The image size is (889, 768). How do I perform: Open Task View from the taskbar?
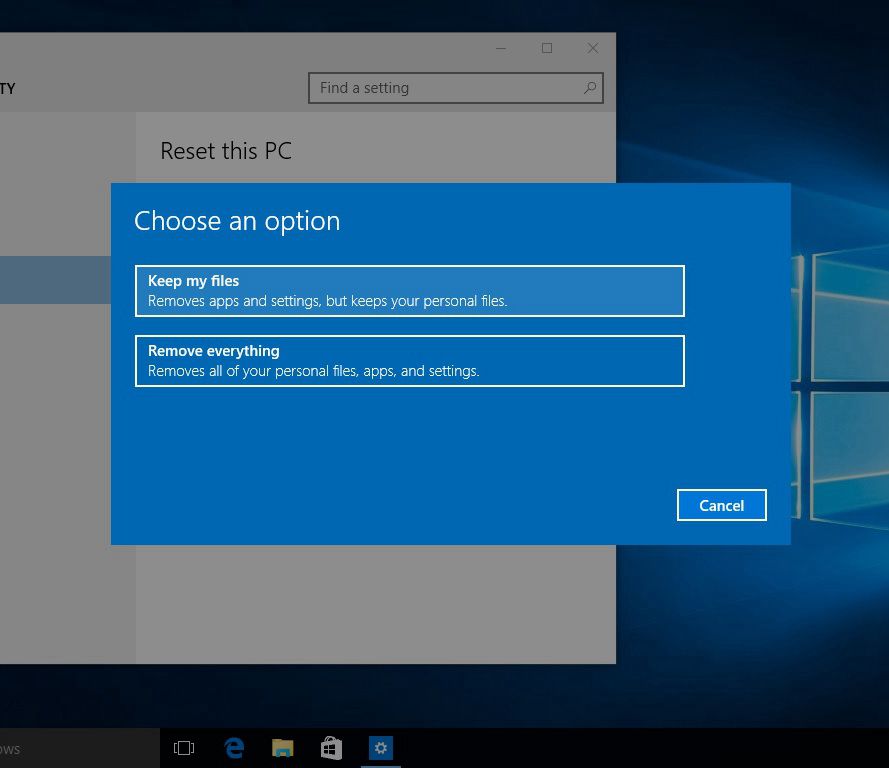pyautogui.click(x=184, y=747)
